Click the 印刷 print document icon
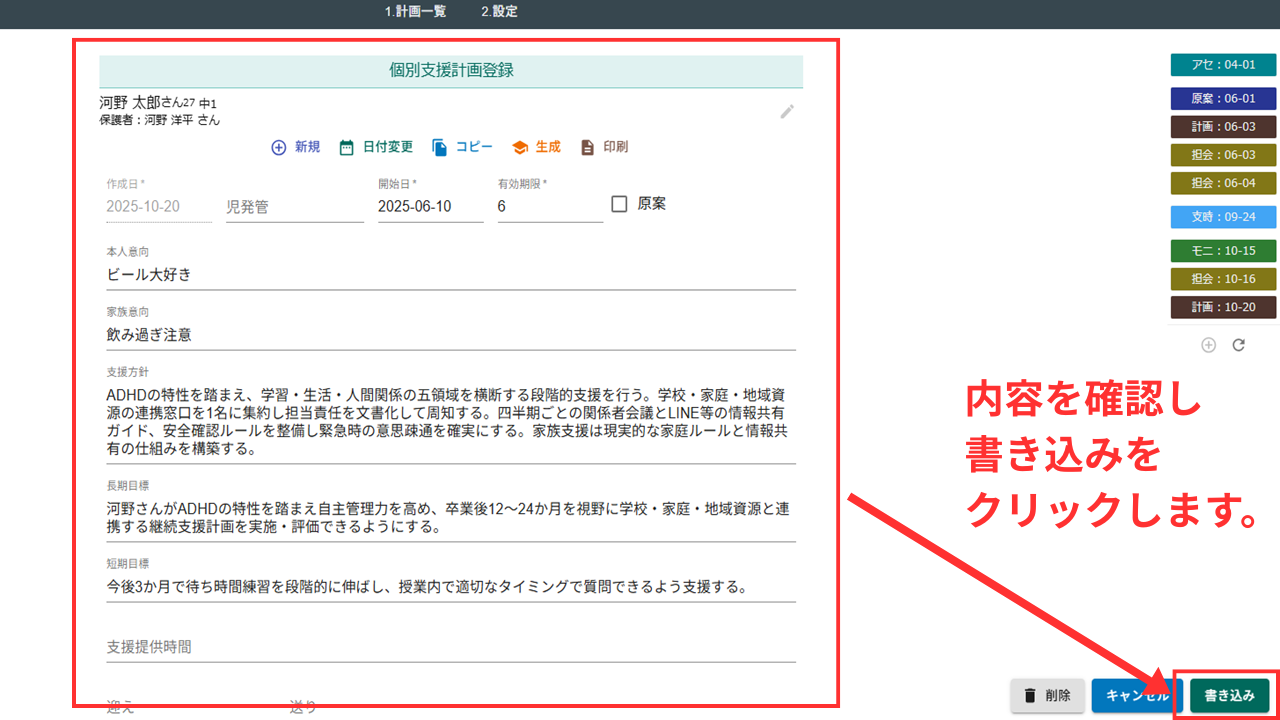This screenshot has height=720, width=1280. (587, 147)
